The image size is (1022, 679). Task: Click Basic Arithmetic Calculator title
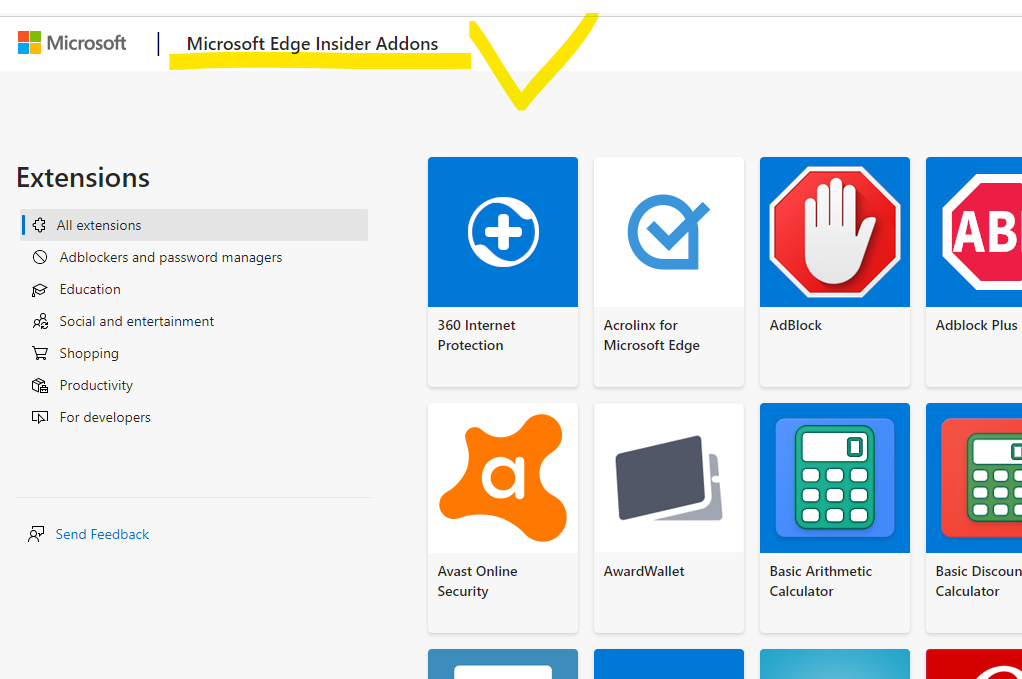[821, 581]
